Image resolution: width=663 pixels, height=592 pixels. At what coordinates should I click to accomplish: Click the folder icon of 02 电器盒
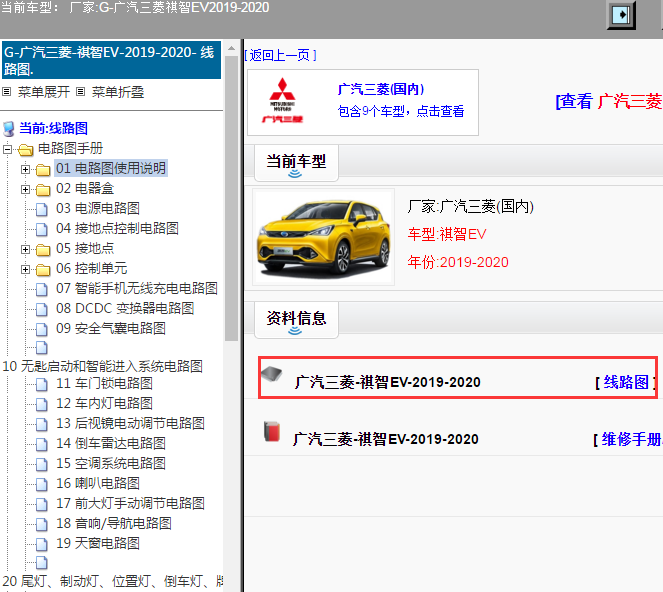click(x=43, y=189)
